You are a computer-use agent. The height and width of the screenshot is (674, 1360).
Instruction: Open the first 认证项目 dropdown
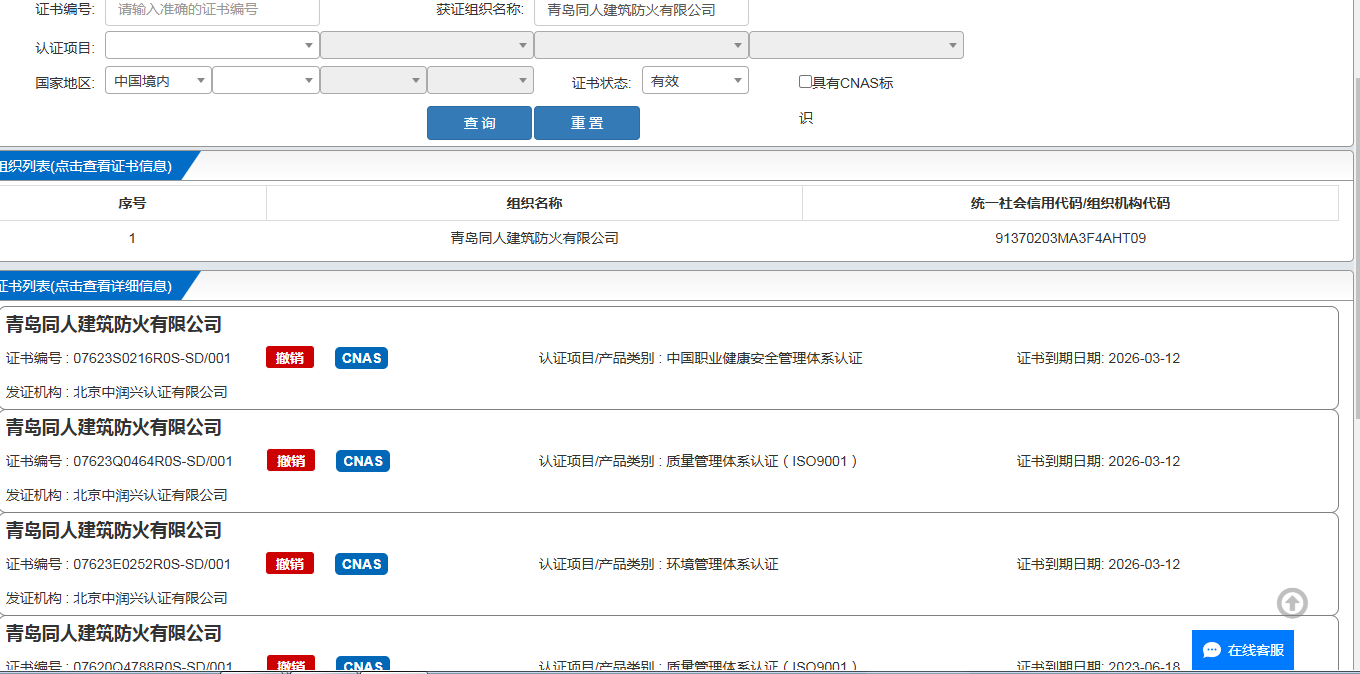pos(212,45)
